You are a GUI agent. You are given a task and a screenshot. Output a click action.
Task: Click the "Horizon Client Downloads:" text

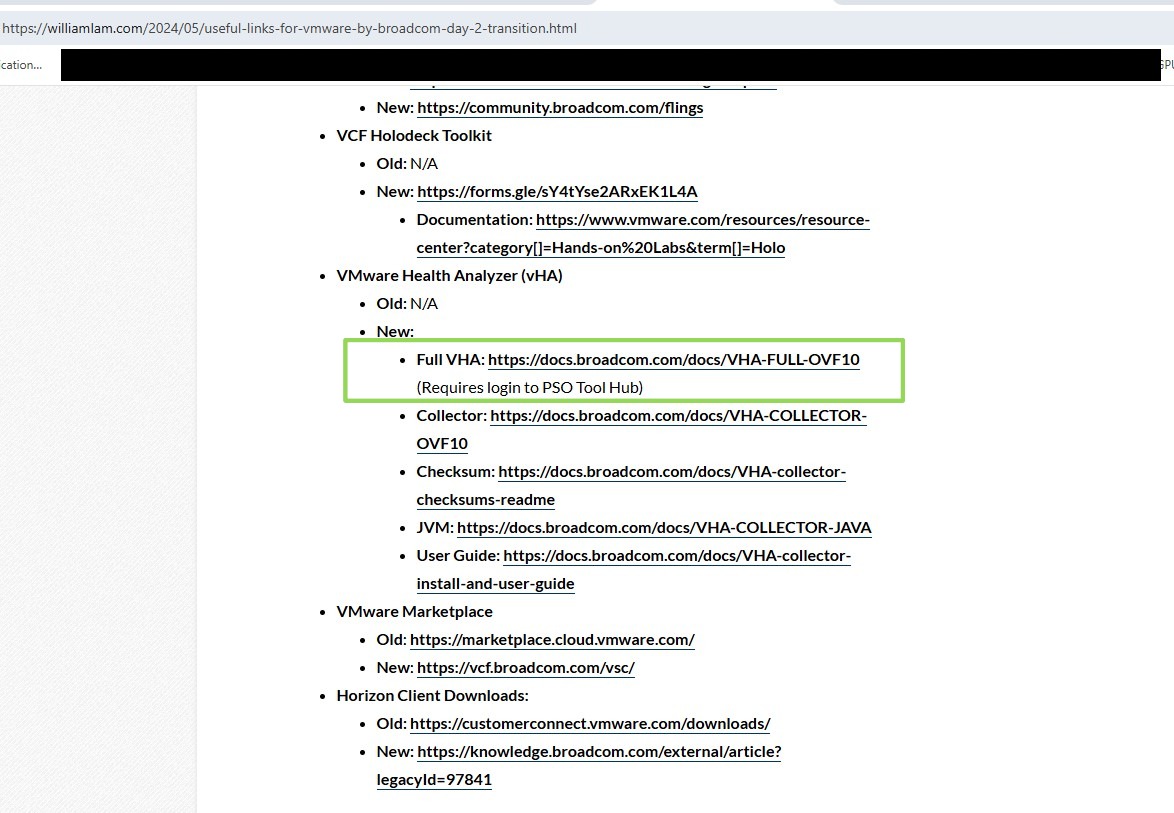pyautogui.click(x=432, y=695)
